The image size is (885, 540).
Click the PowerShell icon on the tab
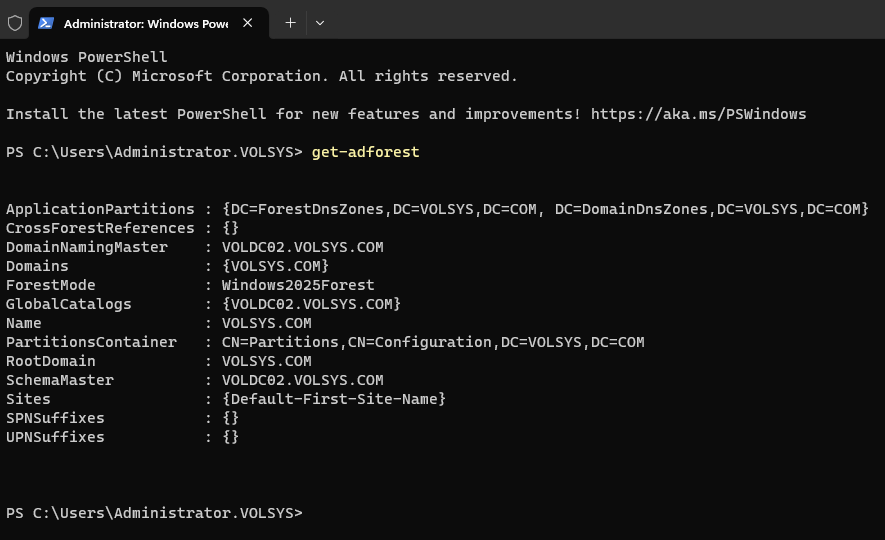46,22
